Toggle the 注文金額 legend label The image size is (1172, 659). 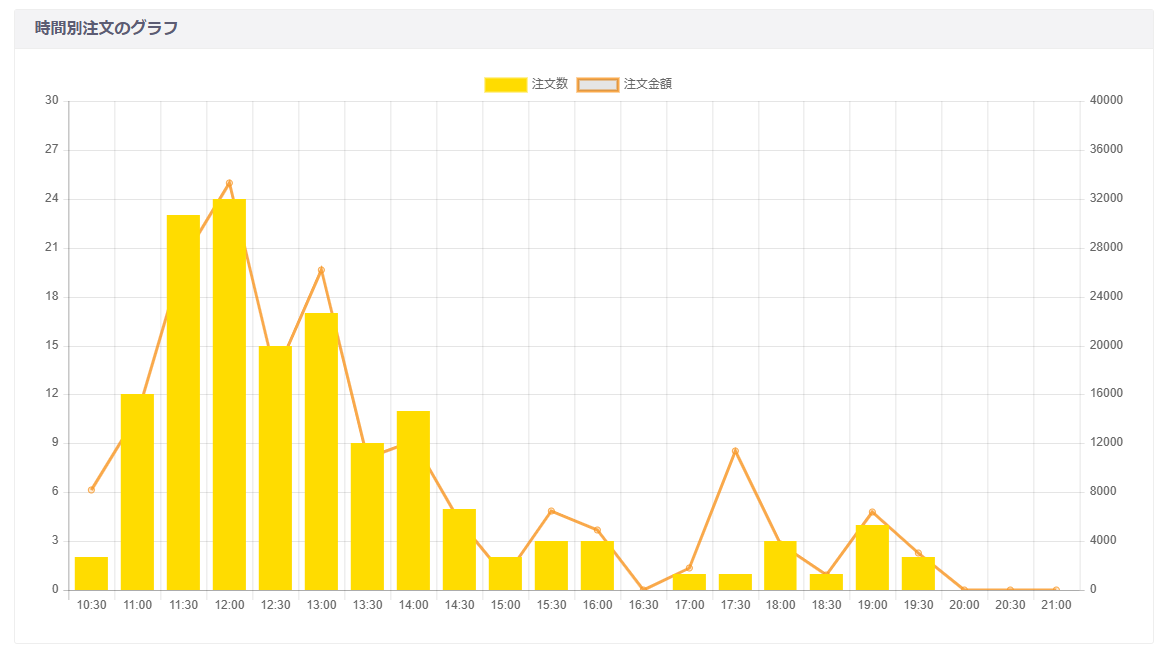pos(647,84)
